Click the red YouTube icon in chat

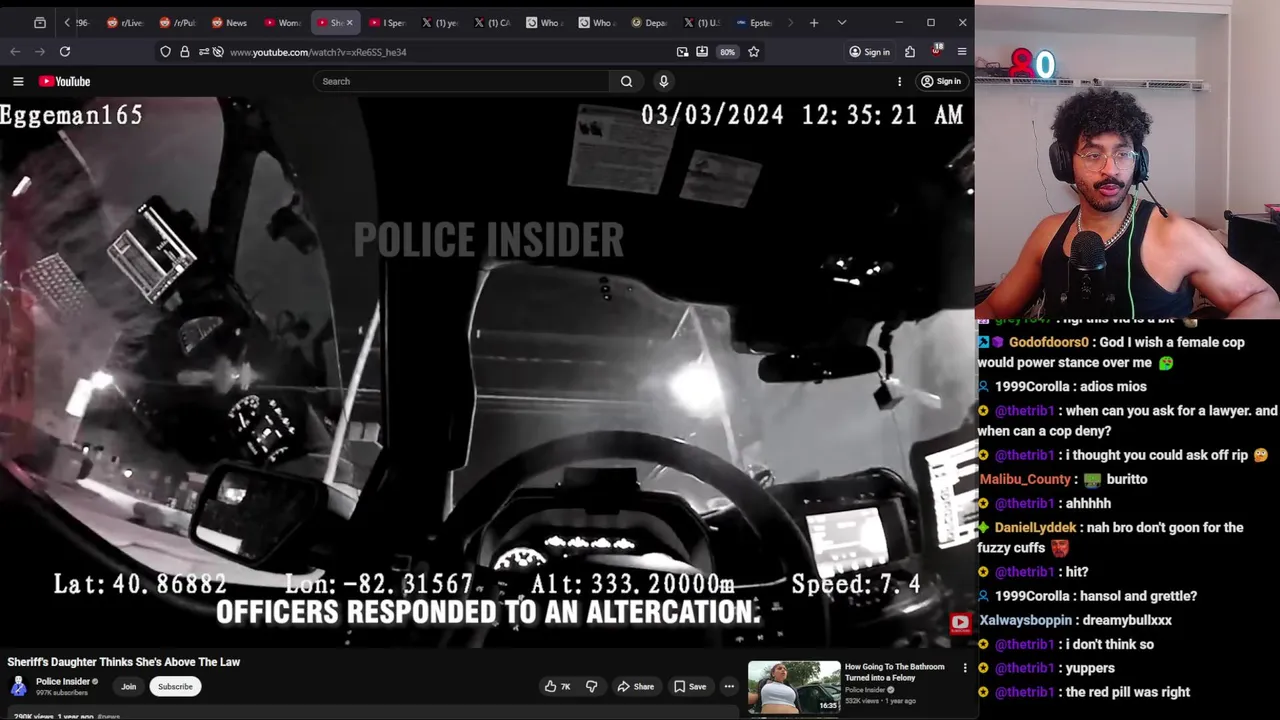[x=960, y=623]
